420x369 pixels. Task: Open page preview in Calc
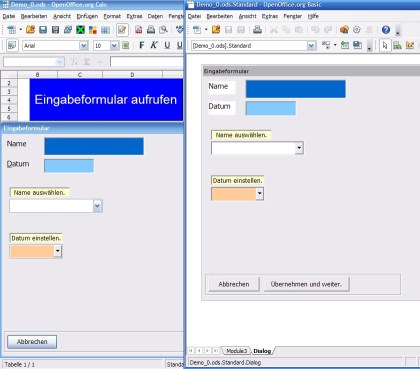tap(163, 30)
